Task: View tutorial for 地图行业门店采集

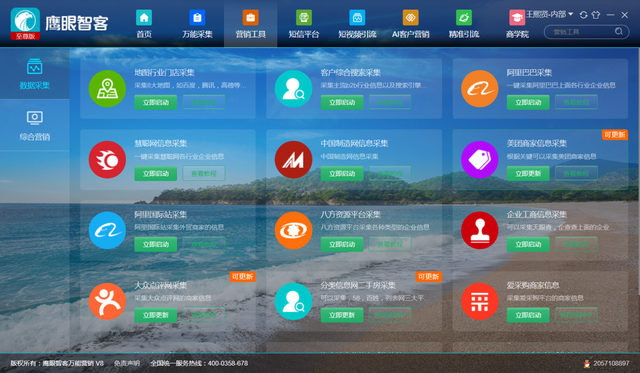Action: point(204,102)
